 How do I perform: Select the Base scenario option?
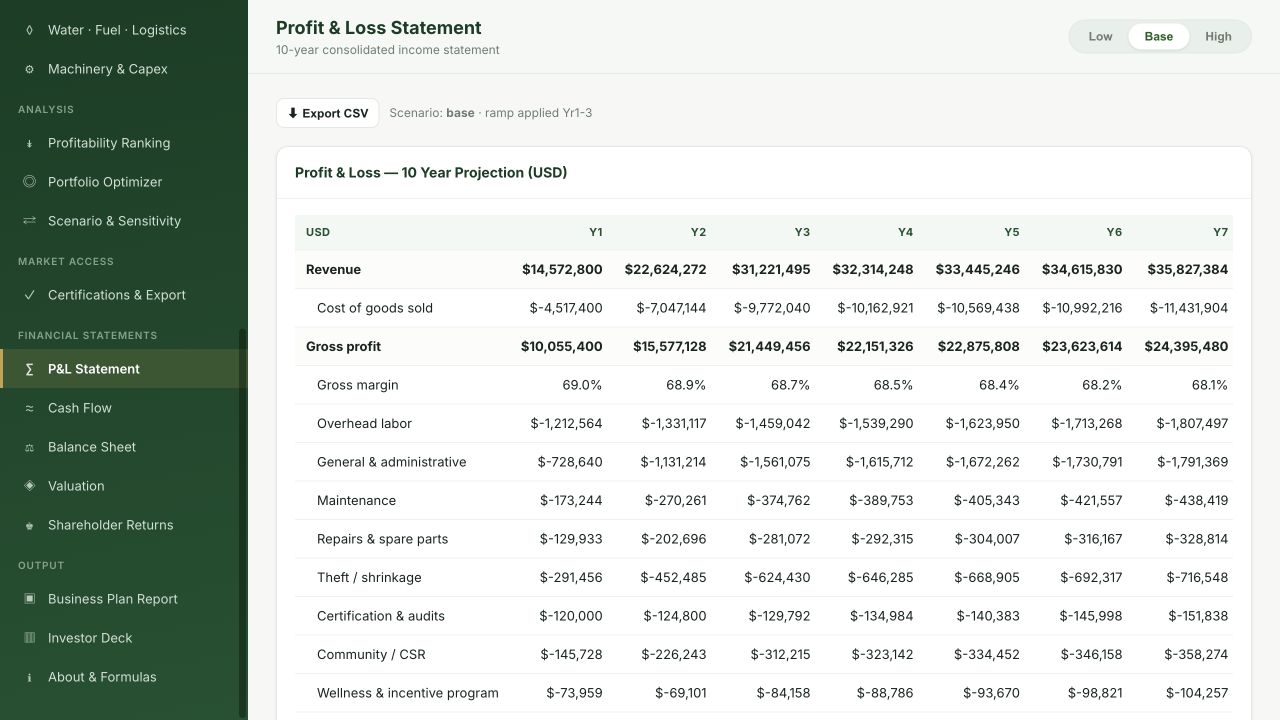pos(1159,37)
